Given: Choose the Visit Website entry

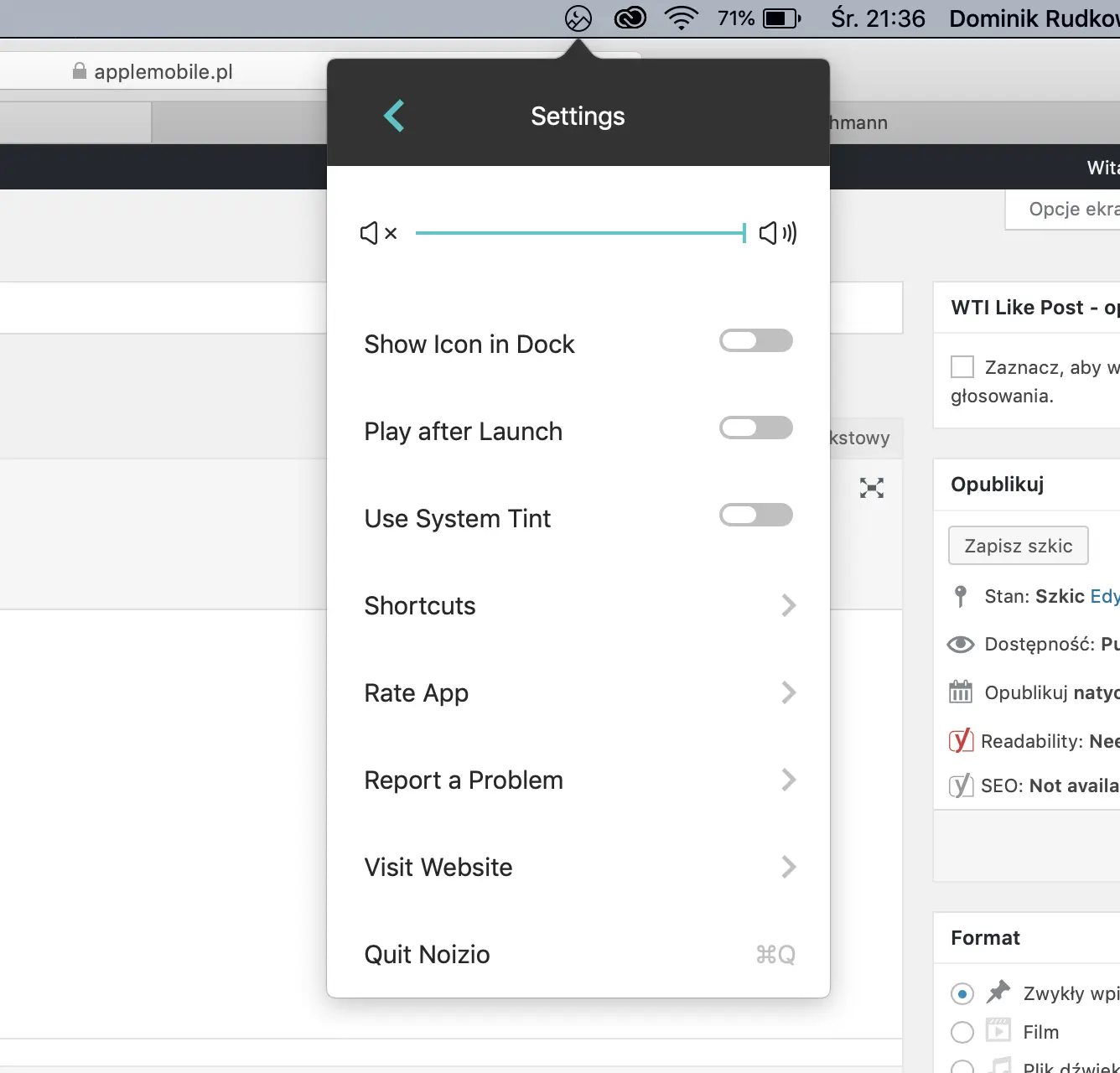Looking at the screenshot, I should click(x=438, y=867).
